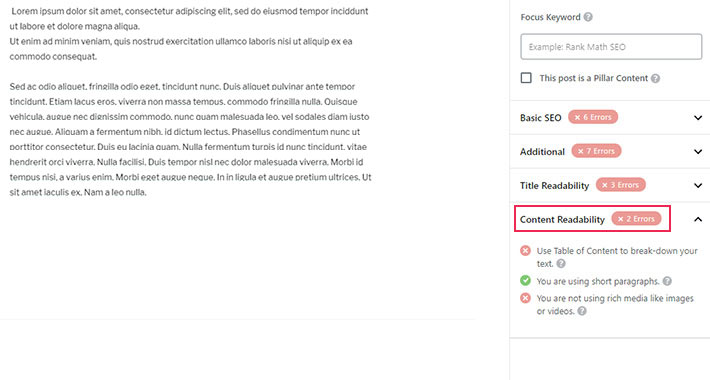The height and width of the screenshot is (380, 710).
Task: Select the 2 Errors badge
Action: [x=636, y=219]
